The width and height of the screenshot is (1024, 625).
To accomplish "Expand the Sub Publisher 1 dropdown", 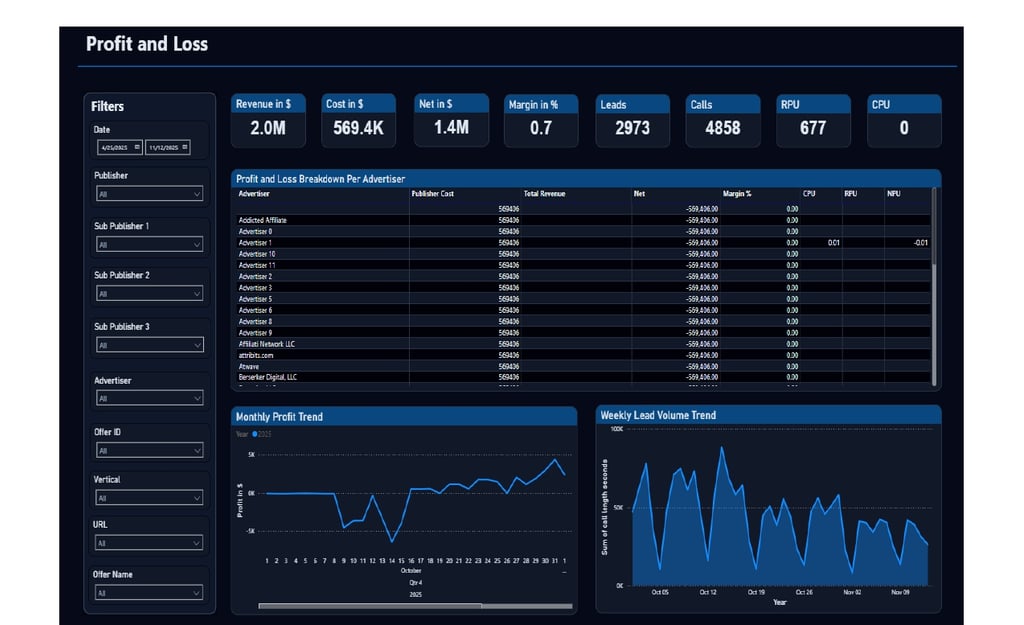I will pyautogui.click(x=150, y=244).
